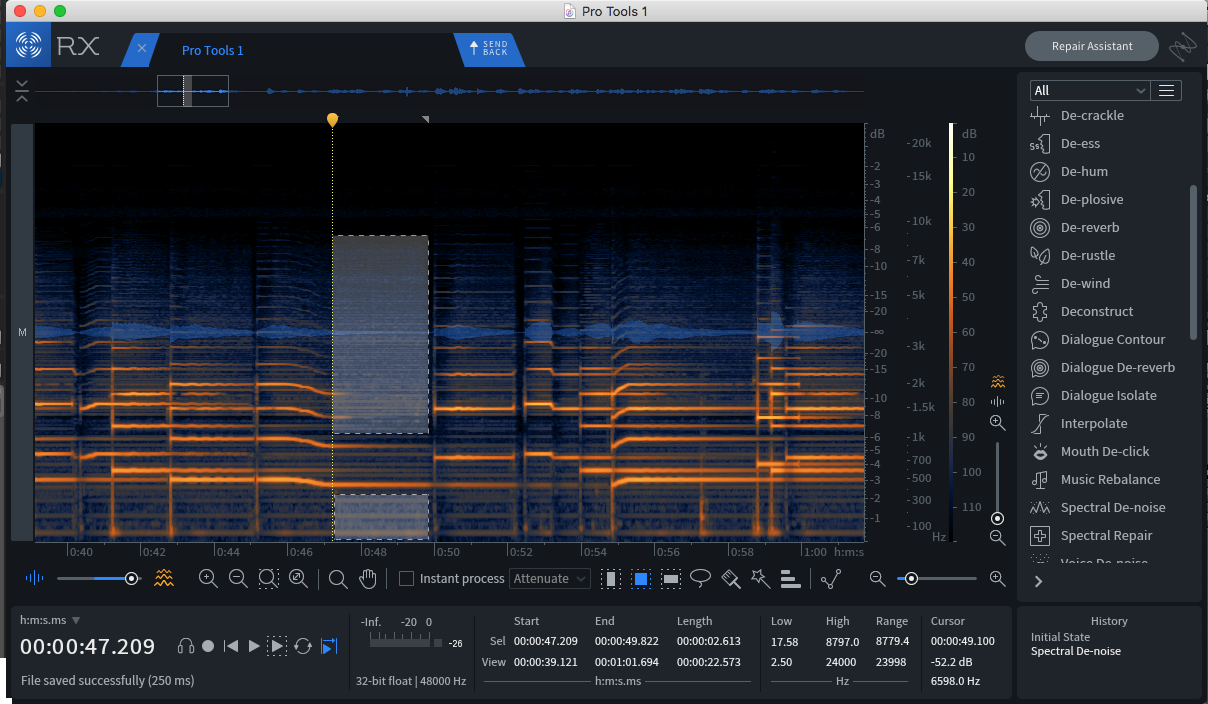Choose the Time selection tool

pos(609,578)
